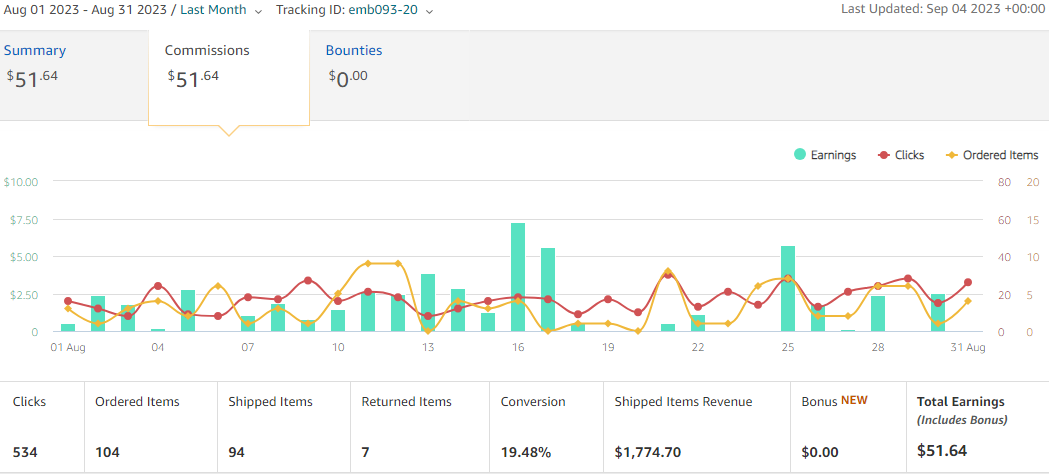Viewport: 1049px width, 474px height.
Task: Toggle the Clicks legend series
Action: pos(900,155)
